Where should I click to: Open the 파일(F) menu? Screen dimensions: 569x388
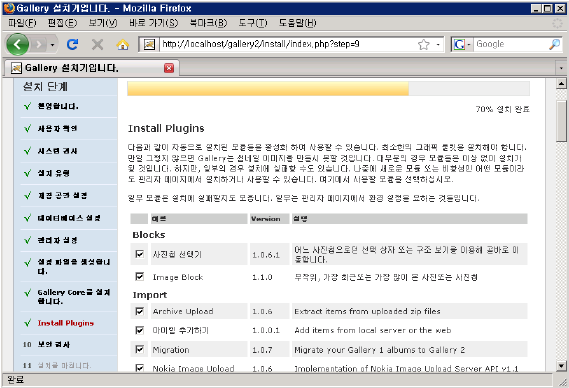coord(22,23)
